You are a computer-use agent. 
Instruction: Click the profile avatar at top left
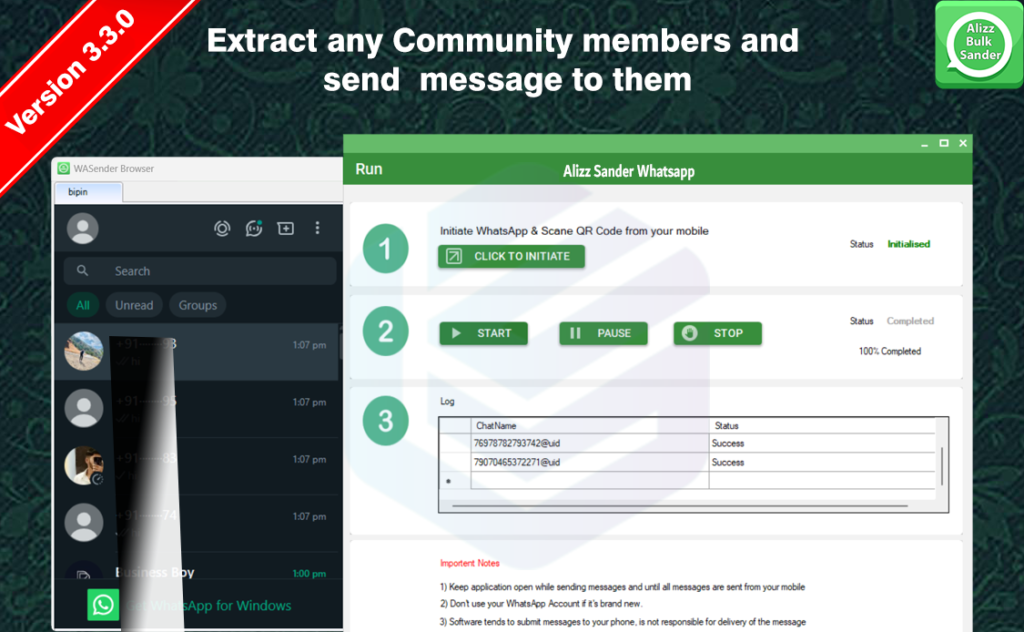pos(82,229)
